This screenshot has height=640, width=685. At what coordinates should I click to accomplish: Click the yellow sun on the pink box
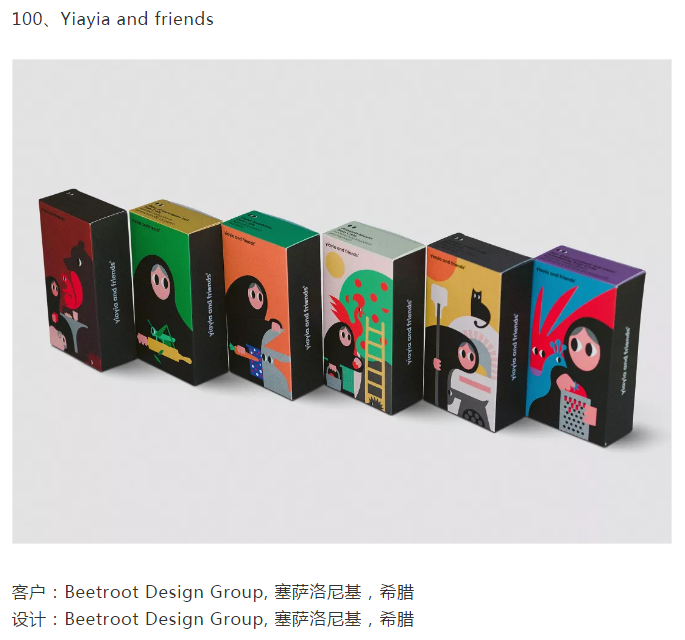(x=335, y=263)
